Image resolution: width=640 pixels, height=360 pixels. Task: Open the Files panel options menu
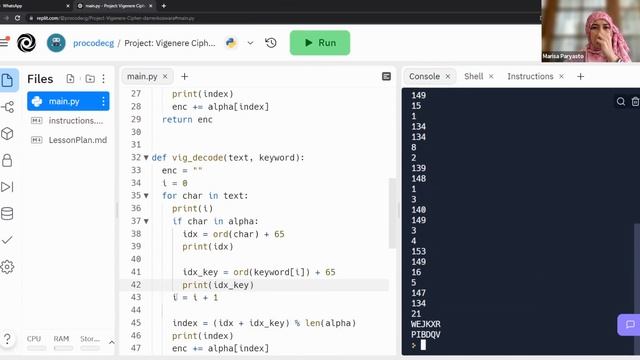(x=103, y=78)
